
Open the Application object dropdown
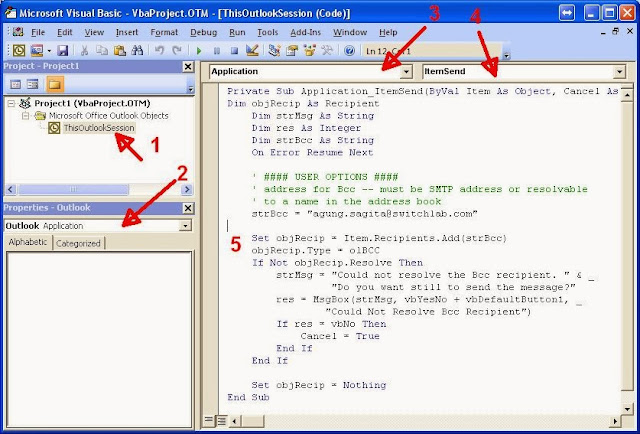coord(406,72)
